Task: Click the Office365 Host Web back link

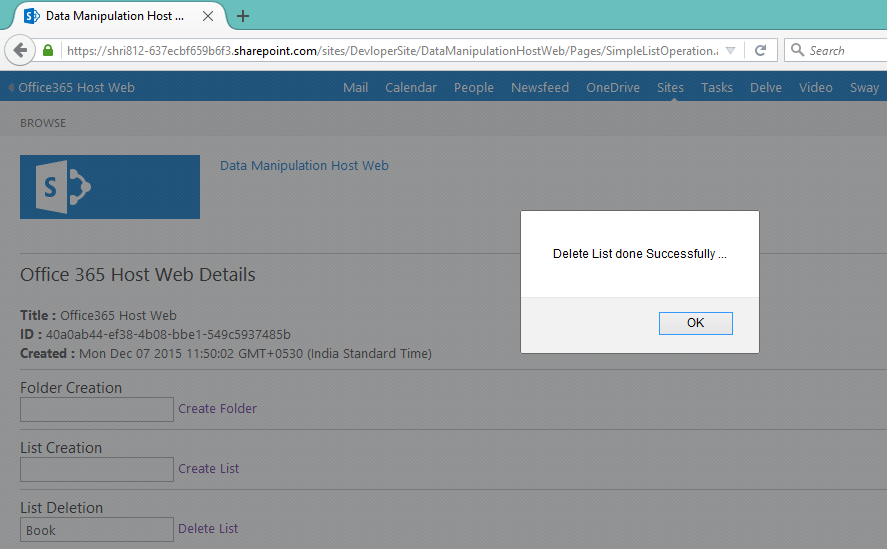Action: click(72, 88)
